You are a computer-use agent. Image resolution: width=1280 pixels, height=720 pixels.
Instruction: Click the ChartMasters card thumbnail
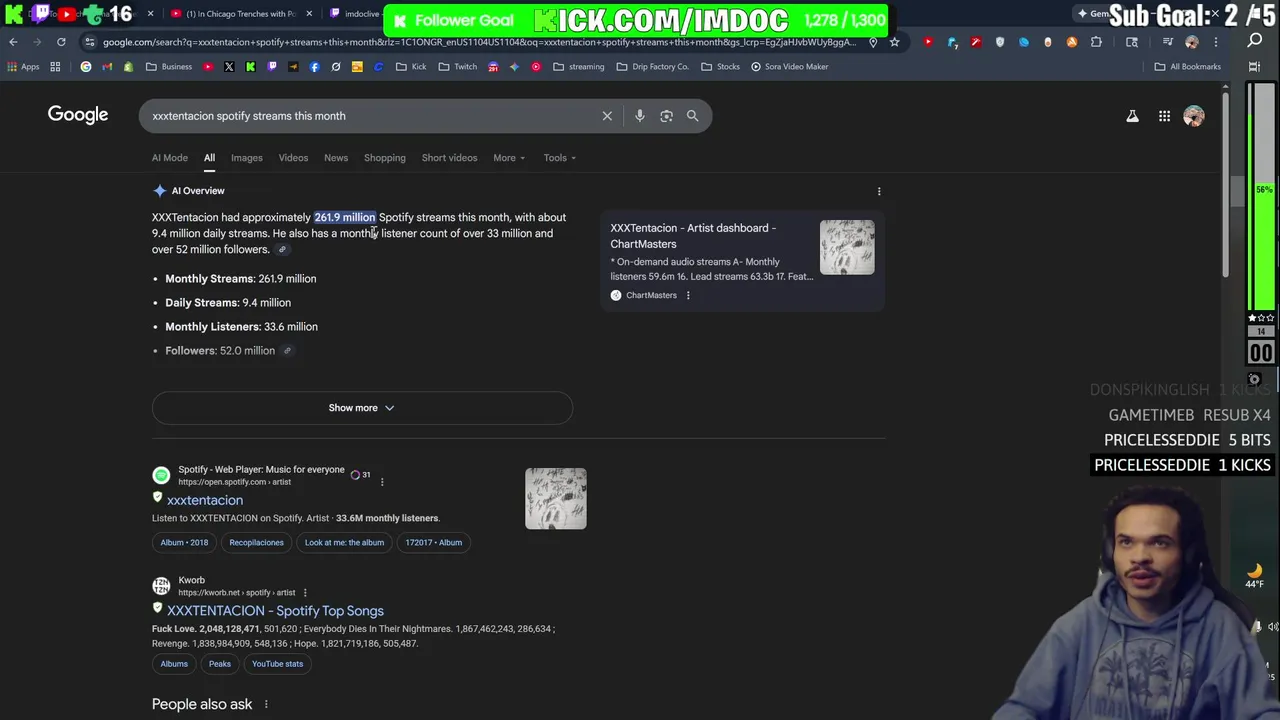(847, 247)
